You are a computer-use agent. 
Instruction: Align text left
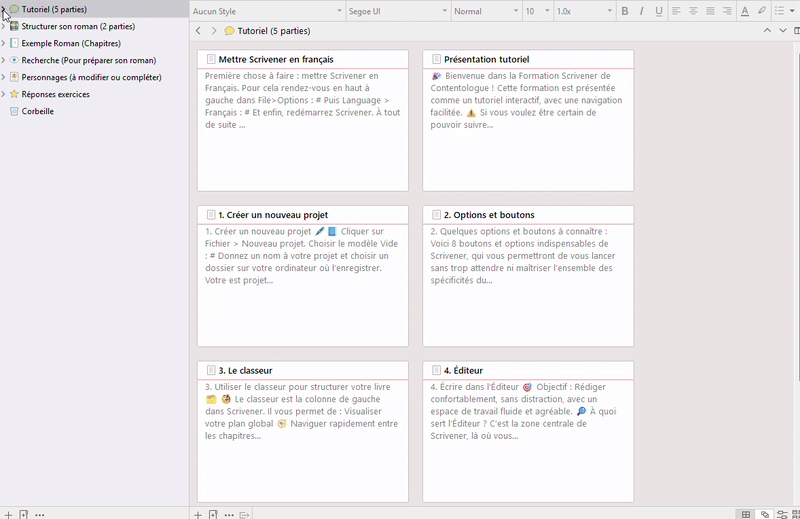tap(676, 11)
